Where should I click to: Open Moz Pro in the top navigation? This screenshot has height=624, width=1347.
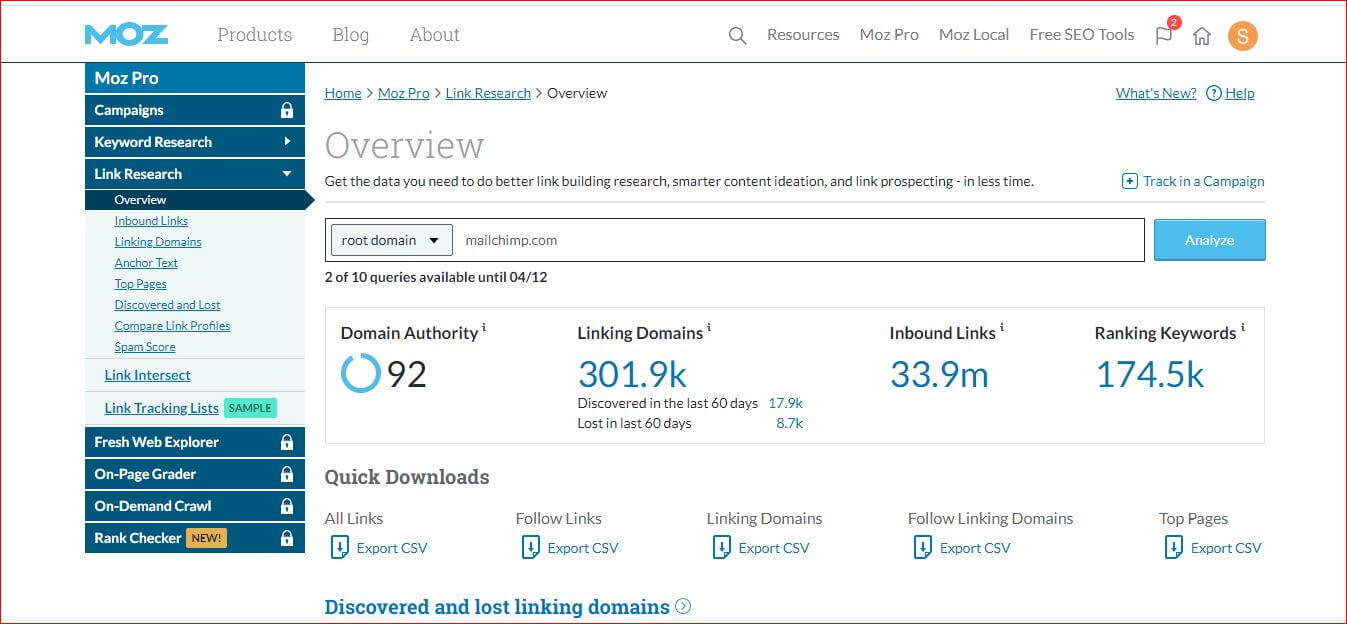(x=889, y=35)
